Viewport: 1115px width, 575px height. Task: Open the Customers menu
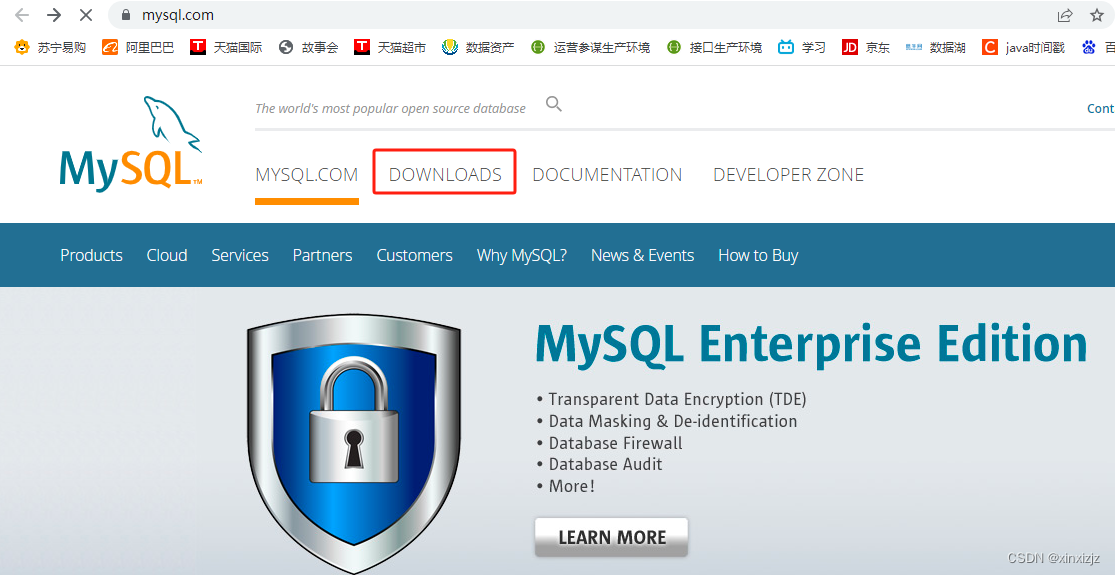[415, 255]
